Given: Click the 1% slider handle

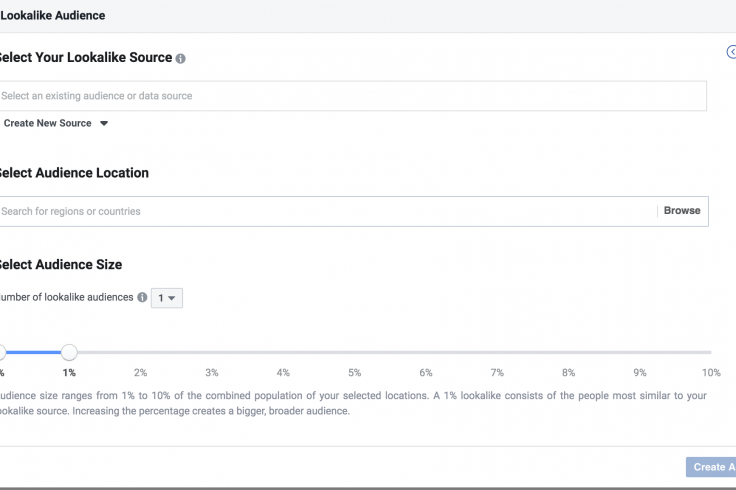Looking at the screenshot, I should [x=69, y=352].
